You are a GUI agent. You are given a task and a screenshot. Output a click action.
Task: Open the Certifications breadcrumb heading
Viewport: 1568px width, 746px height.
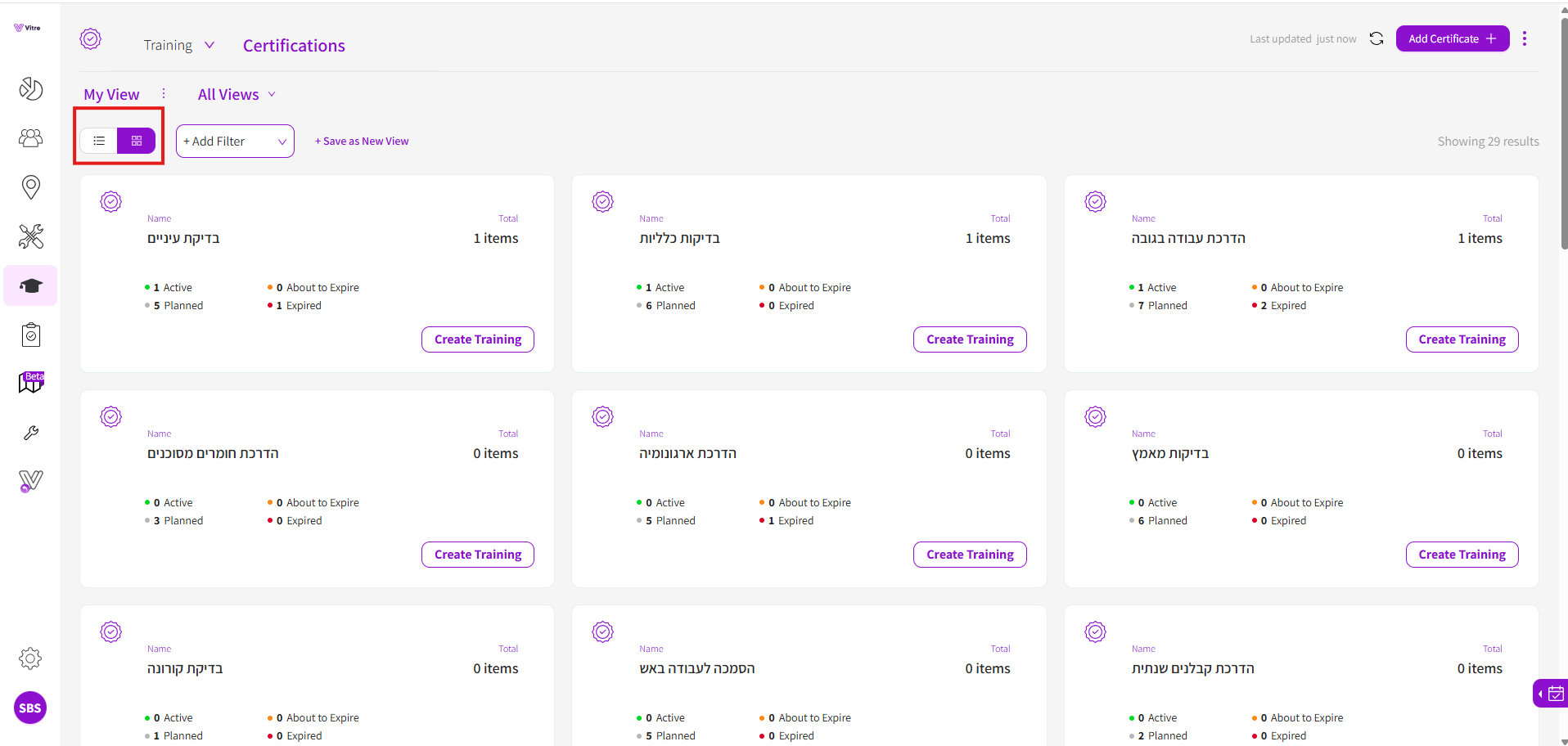click(294, 46)
